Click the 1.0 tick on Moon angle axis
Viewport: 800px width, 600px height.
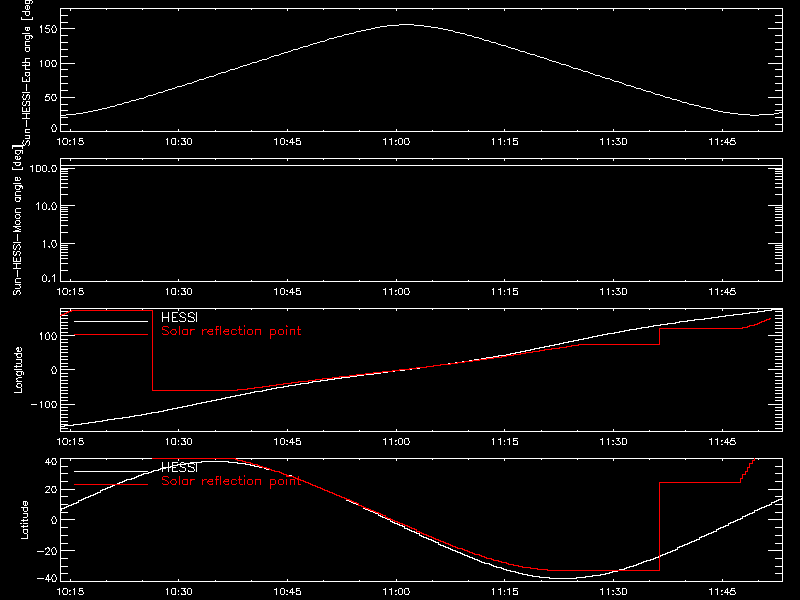49,244
